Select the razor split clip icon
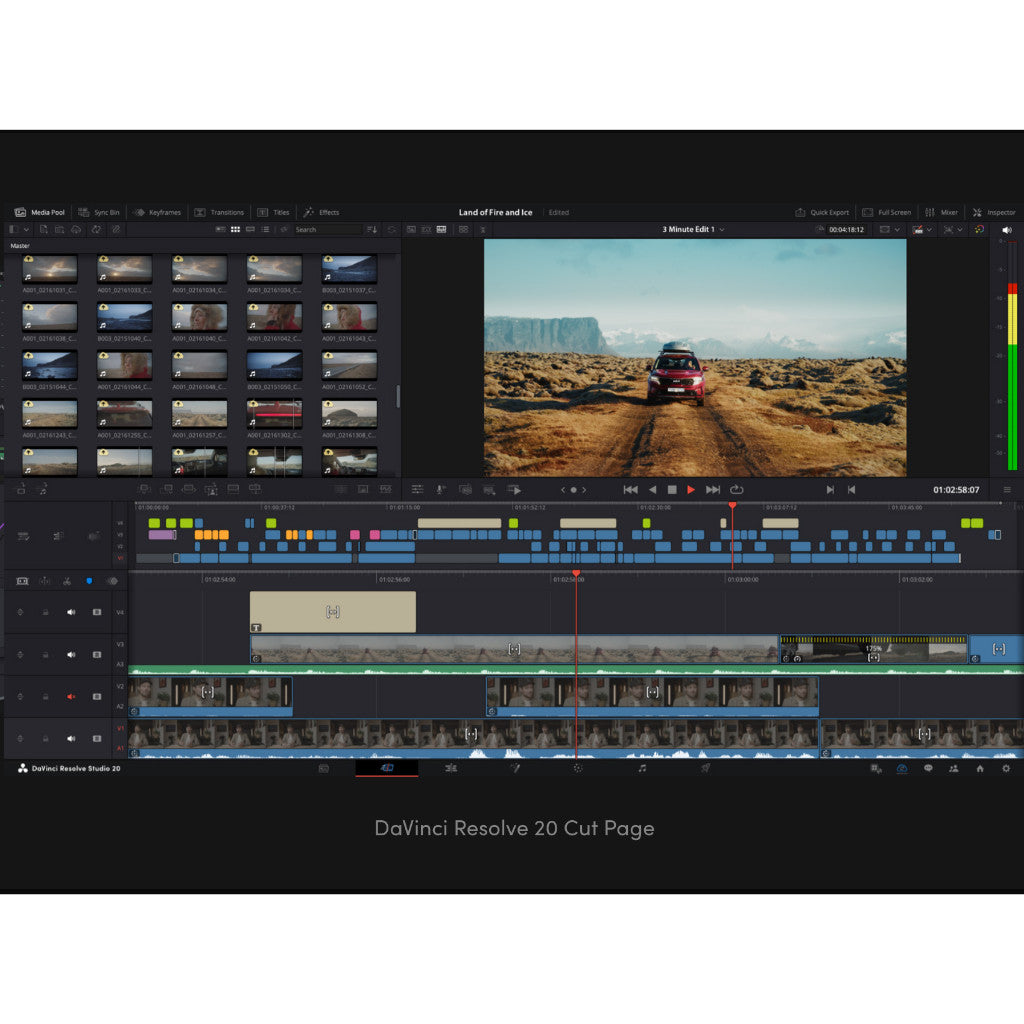This screenshot has width=1024, height=1024. [x=67, y=581]
